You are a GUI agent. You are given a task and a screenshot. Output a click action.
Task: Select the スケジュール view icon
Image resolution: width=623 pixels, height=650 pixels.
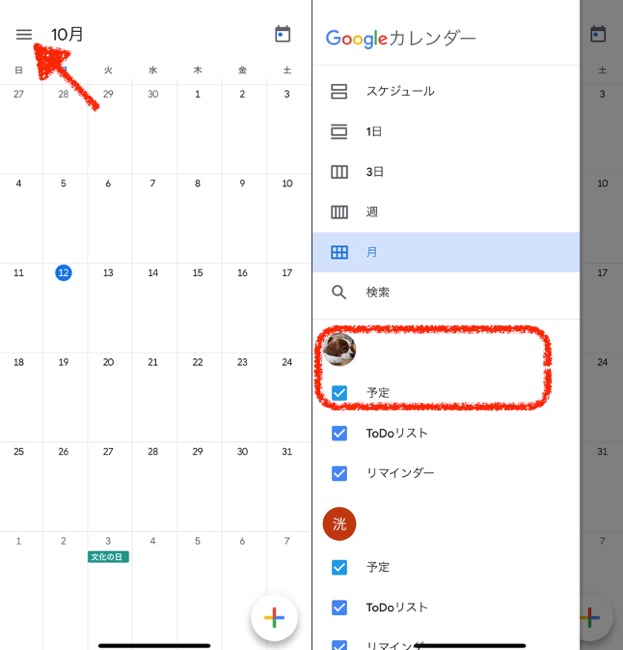[339, 91]
